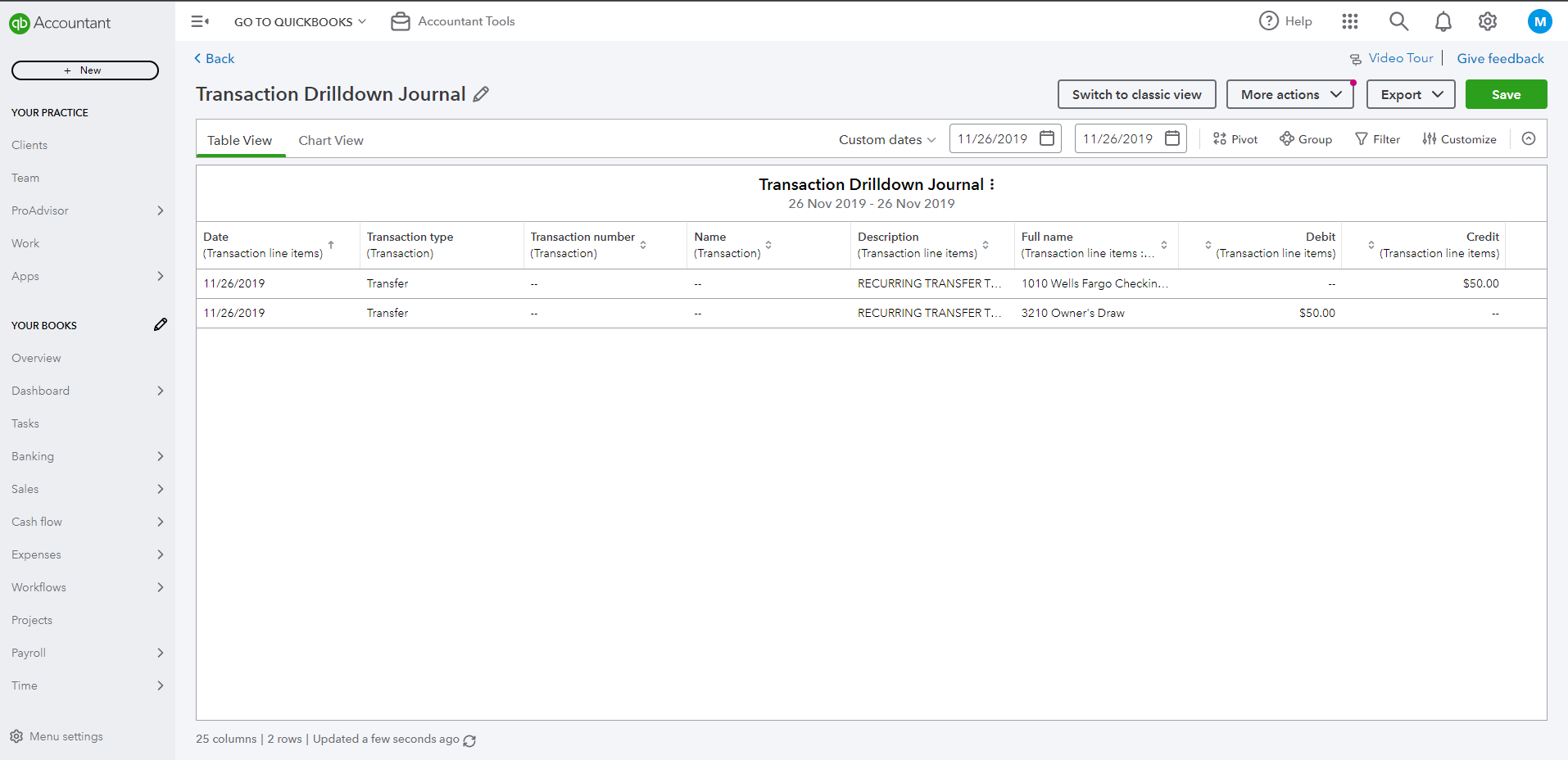Click the start date input field
The width and height of the screenshot is (1568, 760).
[x=1005, y=138]
